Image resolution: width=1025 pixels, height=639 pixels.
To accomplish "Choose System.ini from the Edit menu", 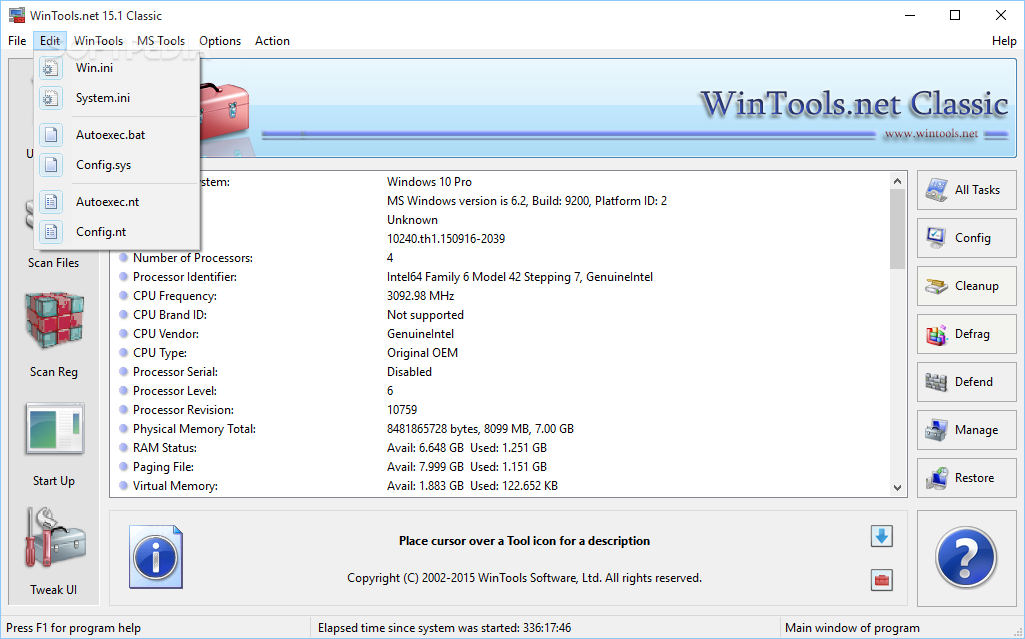I will tap(116, 98).
